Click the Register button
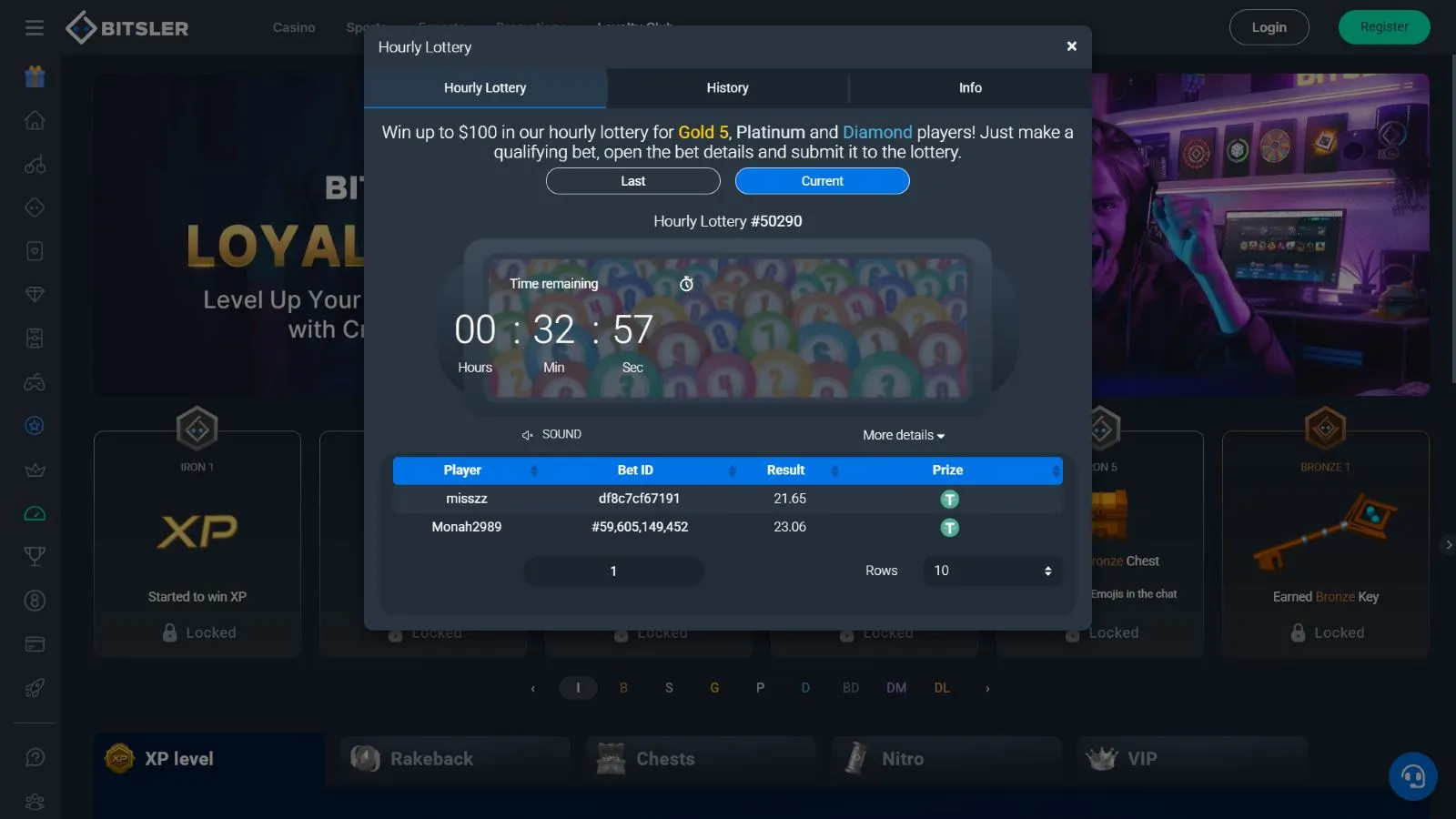The width and height of the screenshot is (1456, 819). point(1383,27)
